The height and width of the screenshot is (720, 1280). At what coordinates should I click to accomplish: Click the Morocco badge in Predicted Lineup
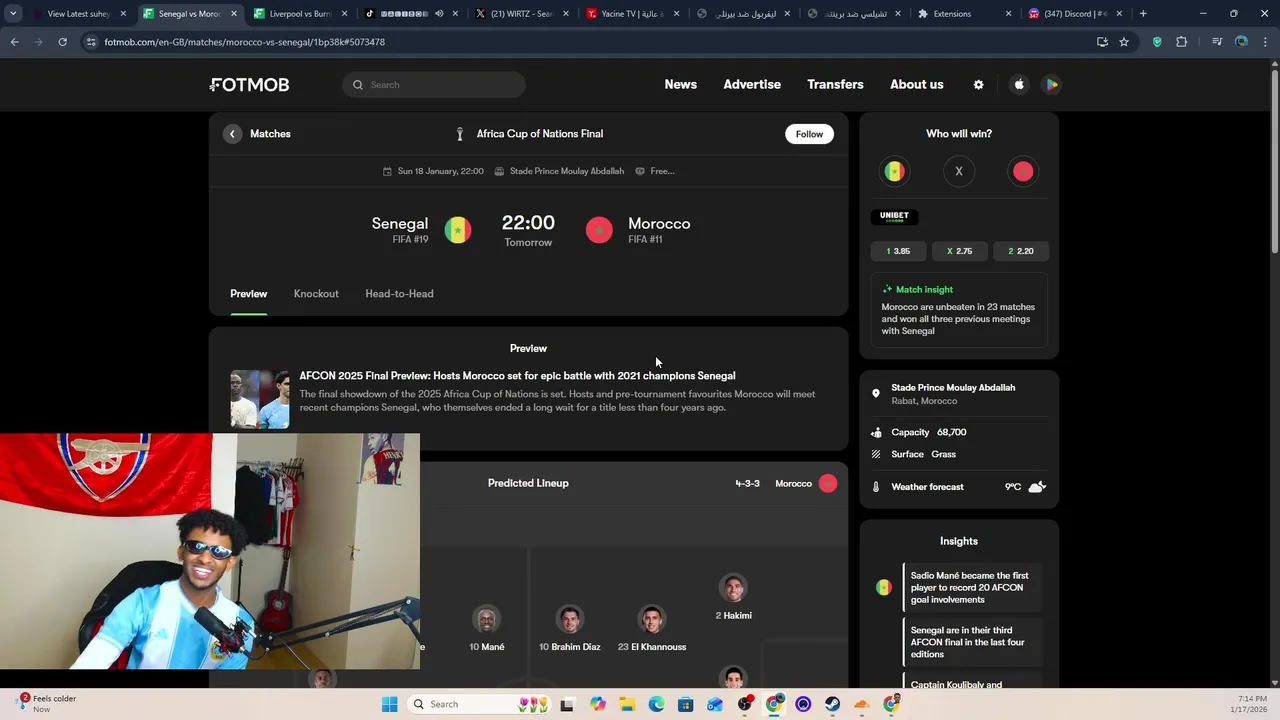[x=828, y=484]
